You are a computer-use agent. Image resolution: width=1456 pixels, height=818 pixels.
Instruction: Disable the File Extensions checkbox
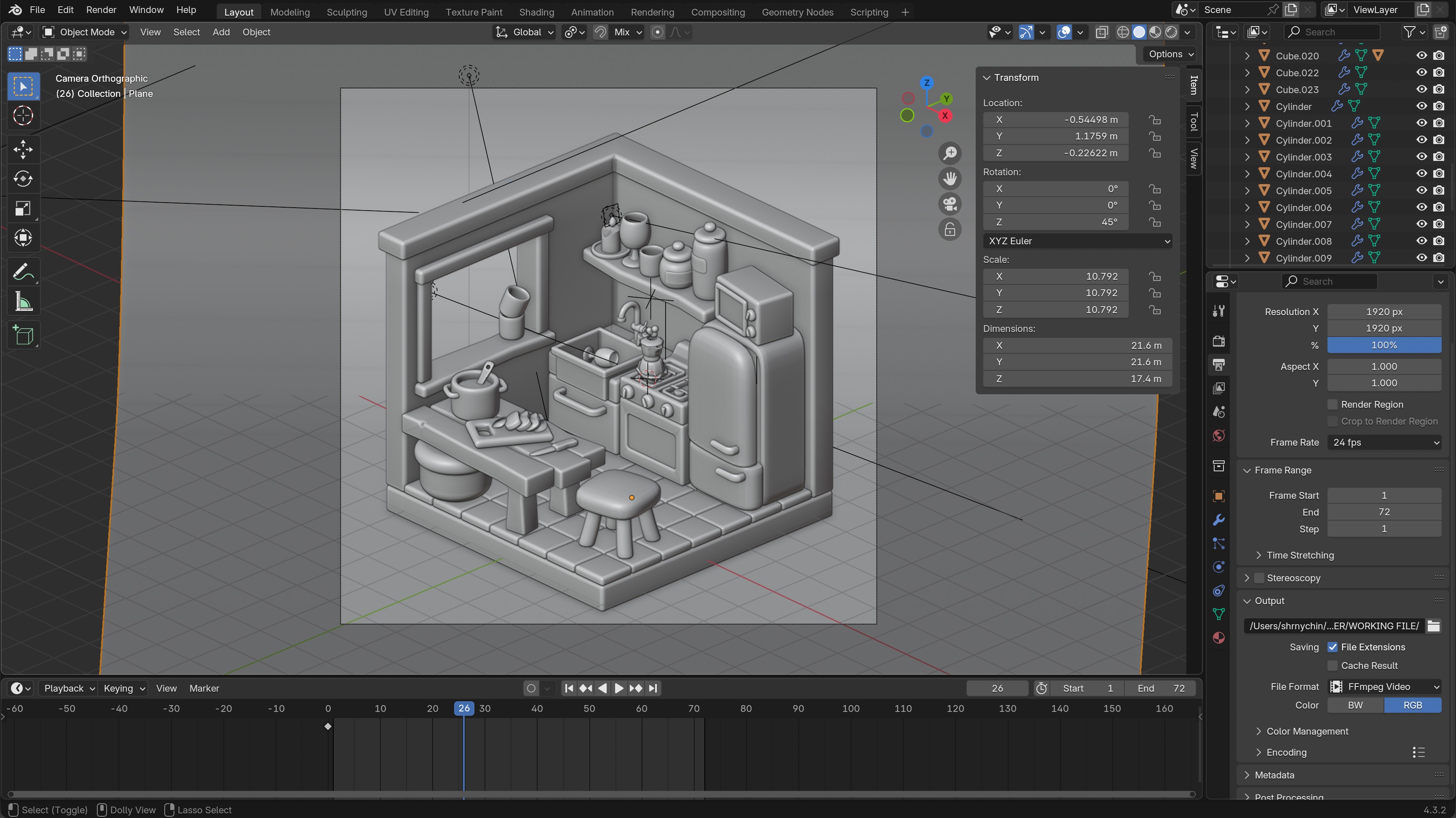click(x=1332, y=647)
